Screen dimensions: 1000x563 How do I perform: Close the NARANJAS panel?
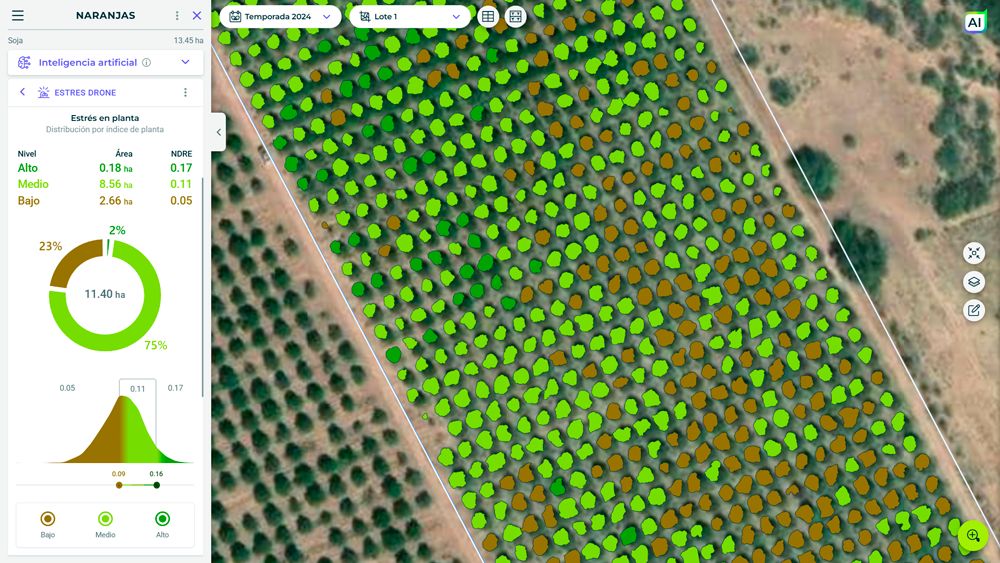pyautogui.click(x=197, y=16)
